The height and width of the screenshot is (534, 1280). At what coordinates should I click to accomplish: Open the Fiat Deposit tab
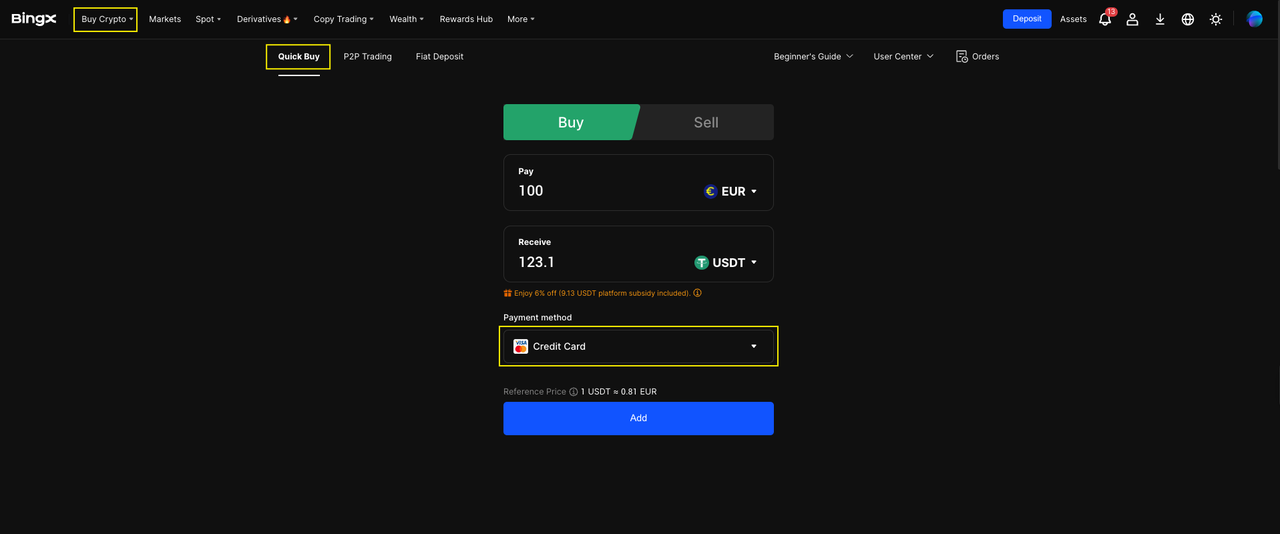[439, 57]
